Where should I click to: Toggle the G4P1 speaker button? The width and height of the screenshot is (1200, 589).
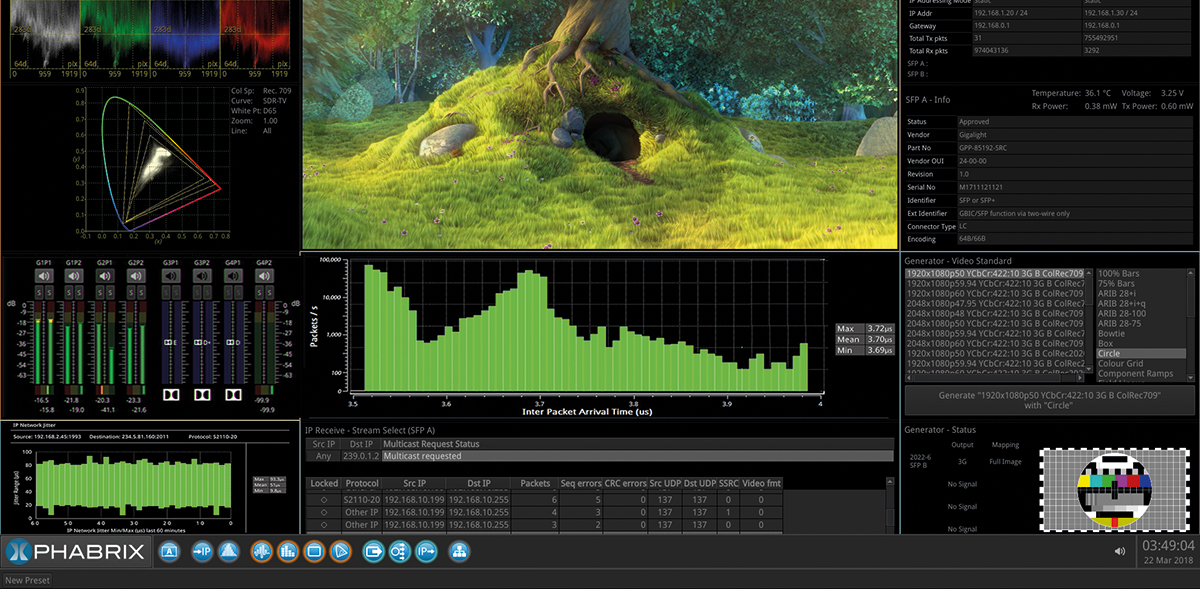(233, 275)
